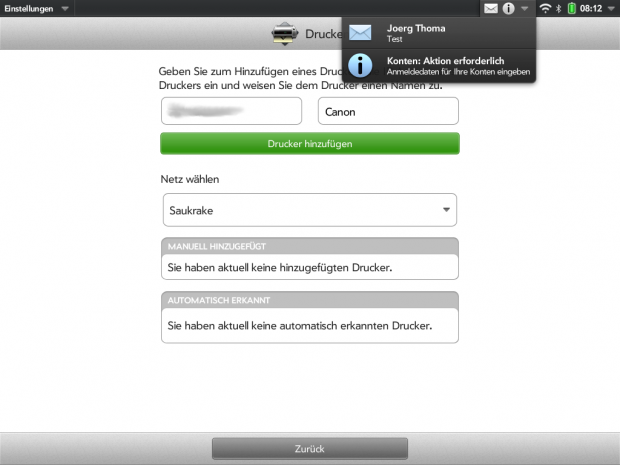Tap the envelope icon beside Joerg Thoma
620x465 pixels.
(361, 33)
